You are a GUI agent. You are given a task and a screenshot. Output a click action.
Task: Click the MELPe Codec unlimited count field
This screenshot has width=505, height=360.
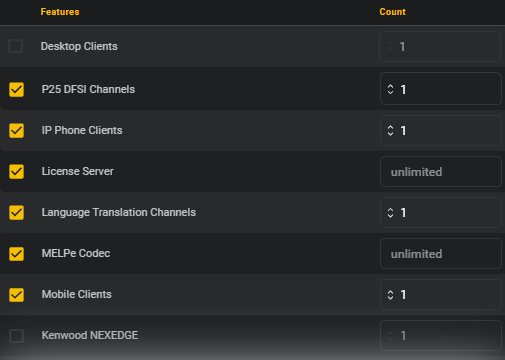click(441, 254)
